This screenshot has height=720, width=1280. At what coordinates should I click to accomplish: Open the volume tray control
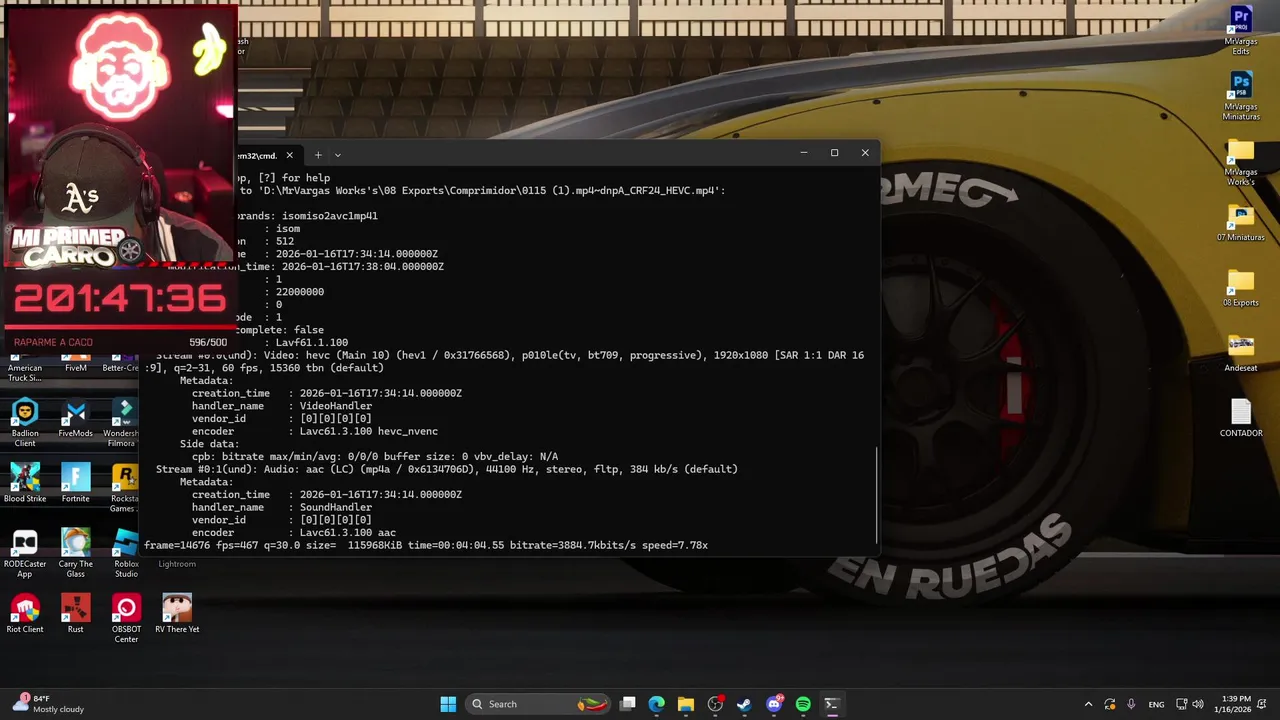click(1198, 704)
